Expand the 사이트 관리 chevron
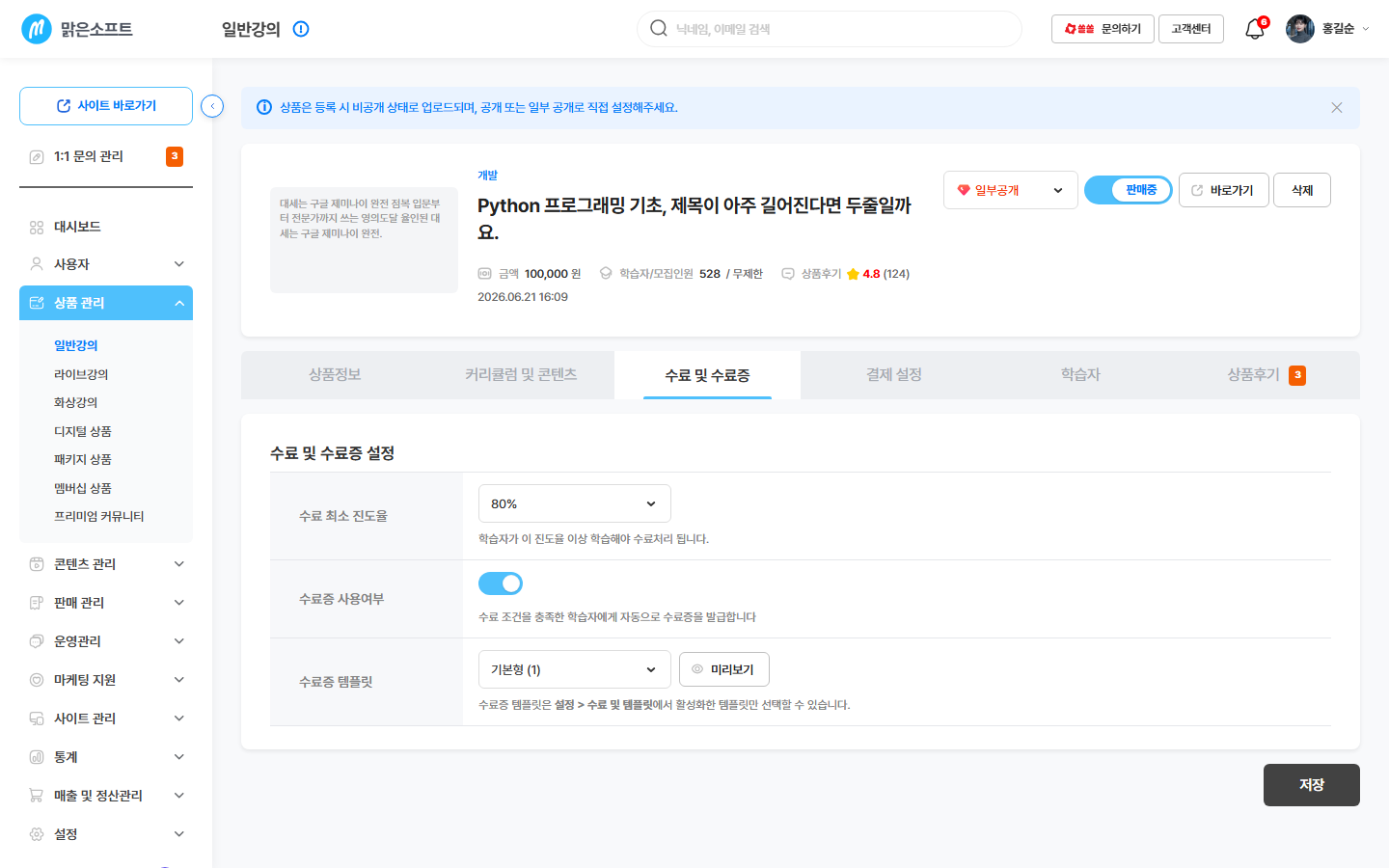 179,719
